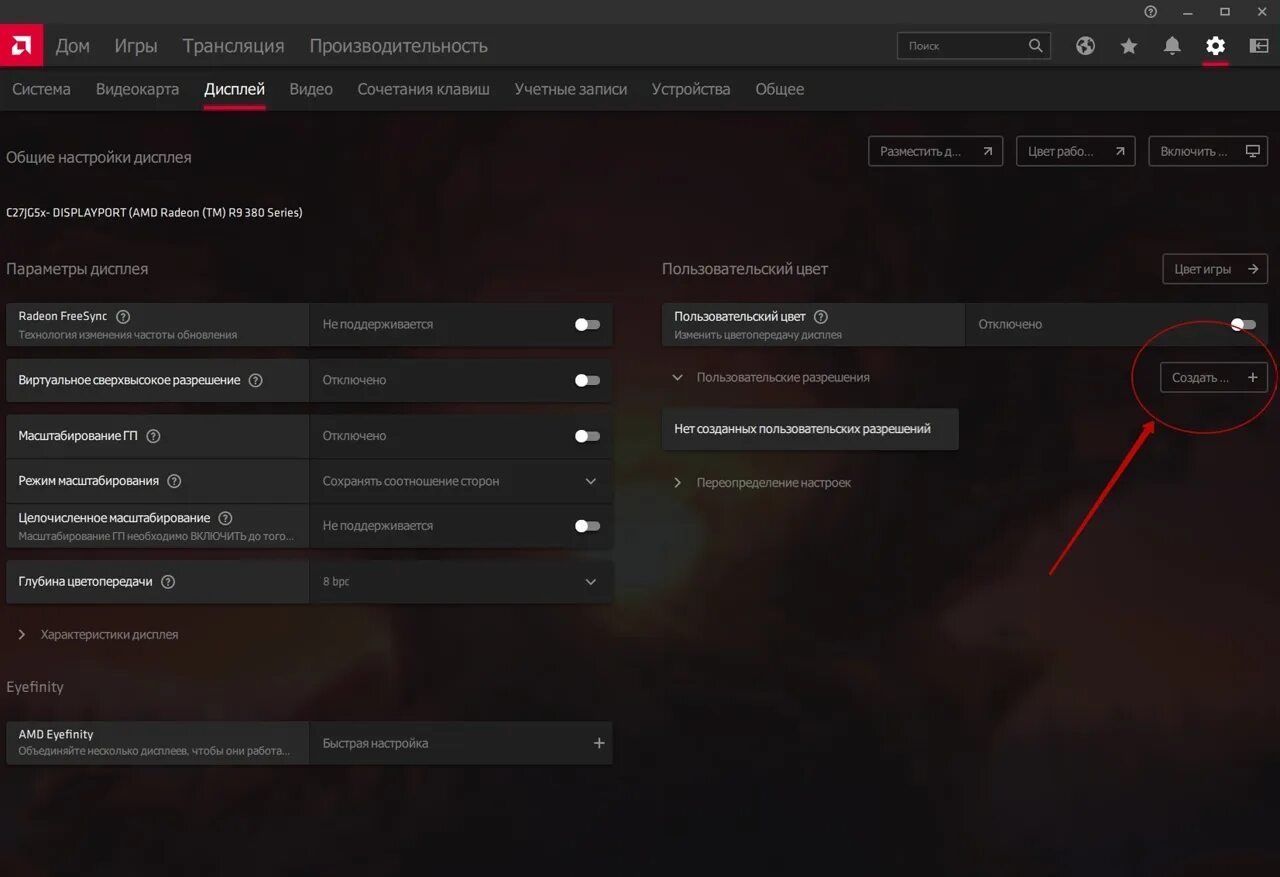Click the plus icon for AMD Eyefinity quick setup
Viewport: 1280px width, 877px height.
(x=599, y=743)
